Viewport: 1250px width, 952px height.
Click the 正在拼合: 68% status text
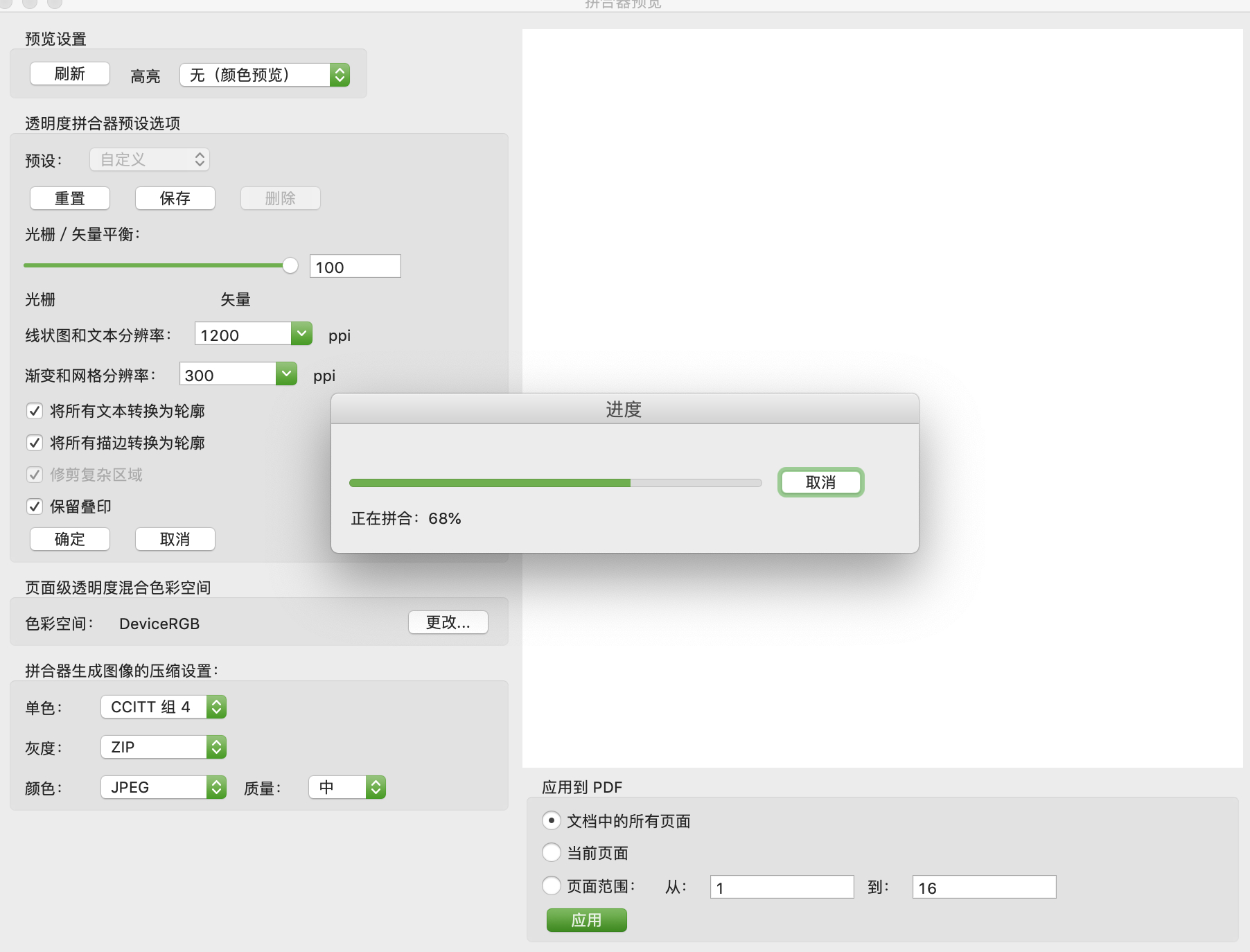[406, 518]
